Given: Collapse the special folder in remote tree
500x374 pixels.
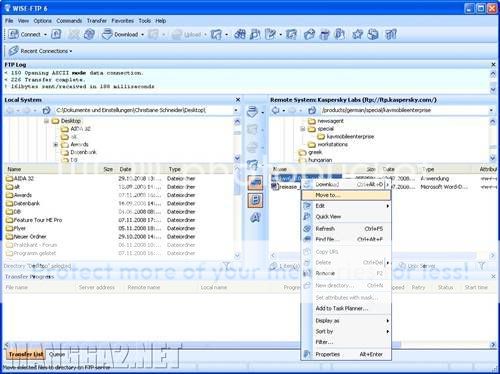Looking at the screenshot, I should pyautogui.click(x=303, y=129).
